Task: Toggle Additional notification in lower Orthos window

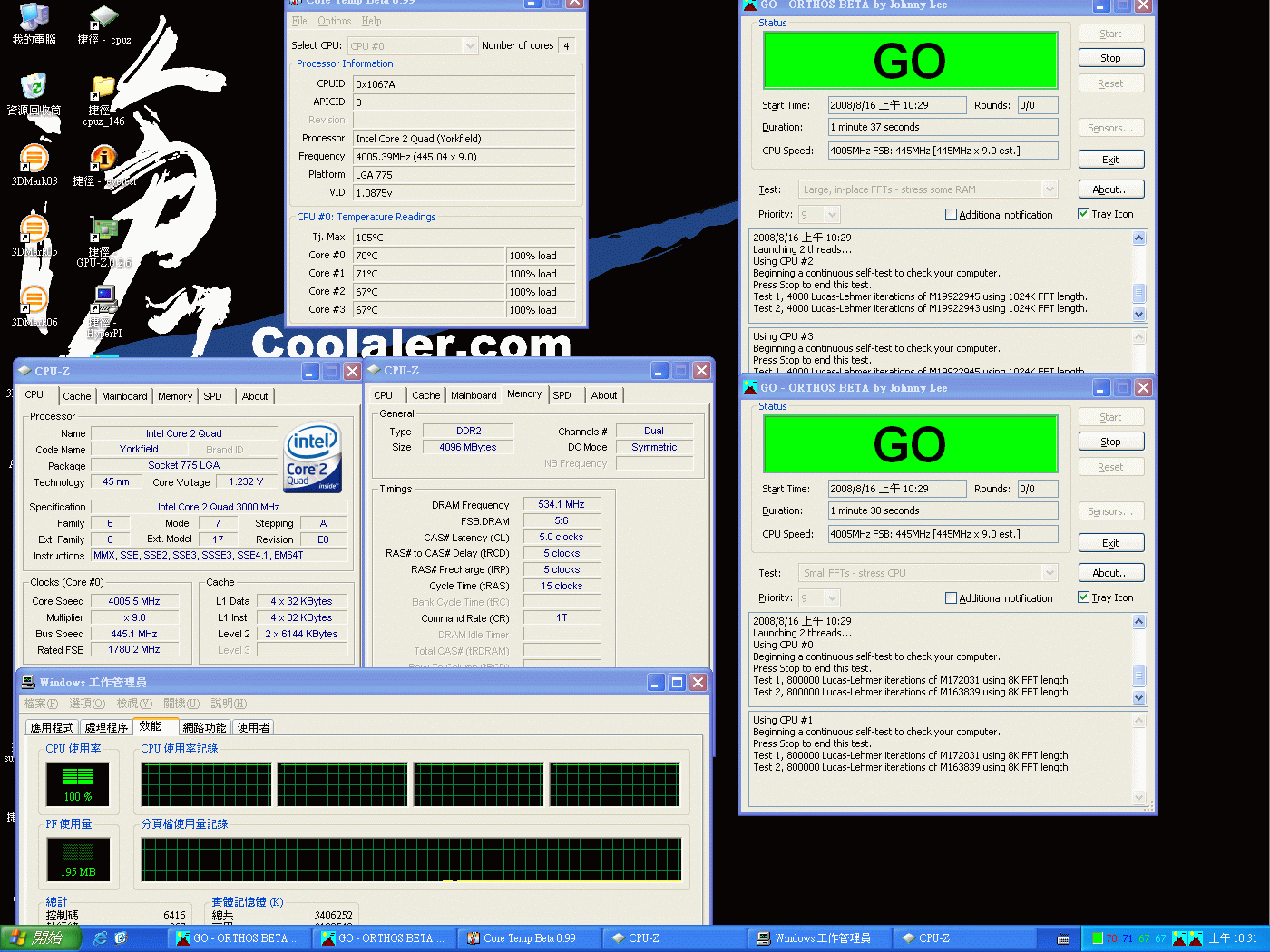Action: [951, 598]
